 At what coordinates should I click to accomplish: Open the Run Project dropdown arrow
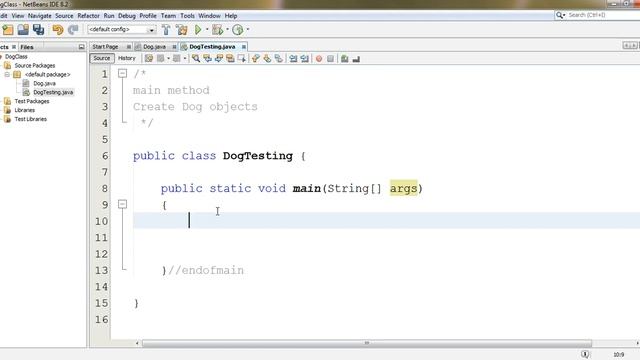click(207, 29)
